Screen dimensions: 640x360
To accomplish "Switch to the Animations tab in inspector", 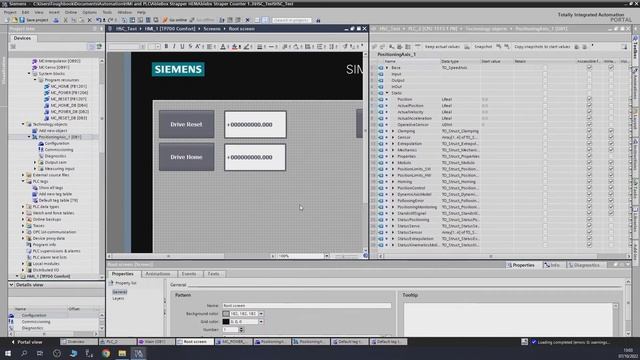I will tap(158, 274).
